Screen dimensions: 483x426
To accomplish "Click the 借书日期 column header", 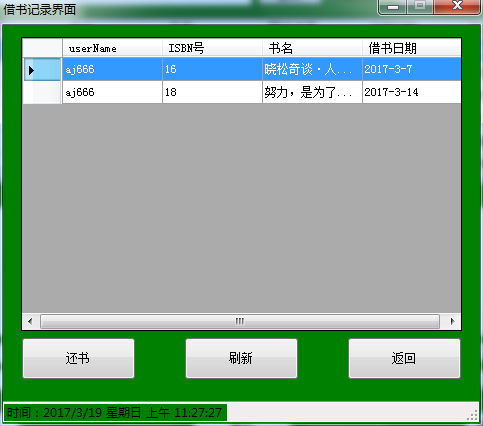I will [412, 48].
